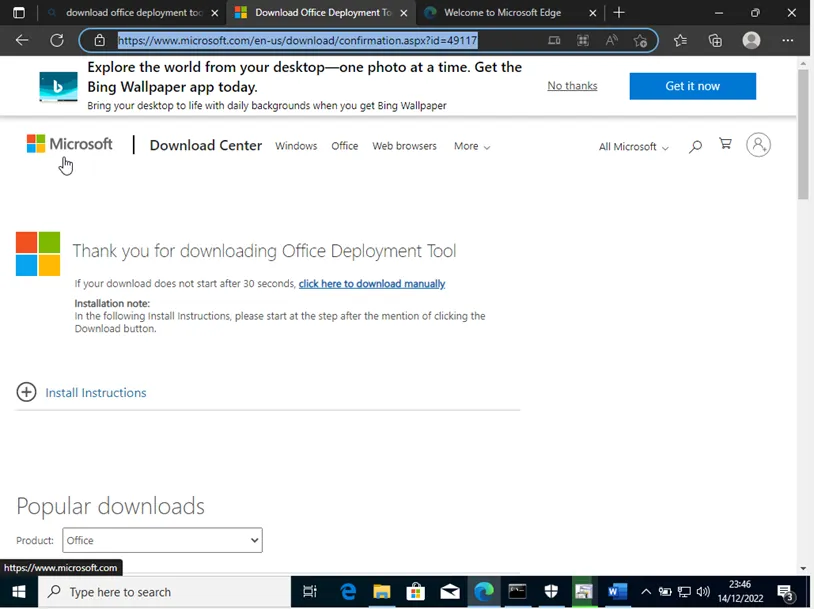Click the browser back arrow

pos(22,41)
